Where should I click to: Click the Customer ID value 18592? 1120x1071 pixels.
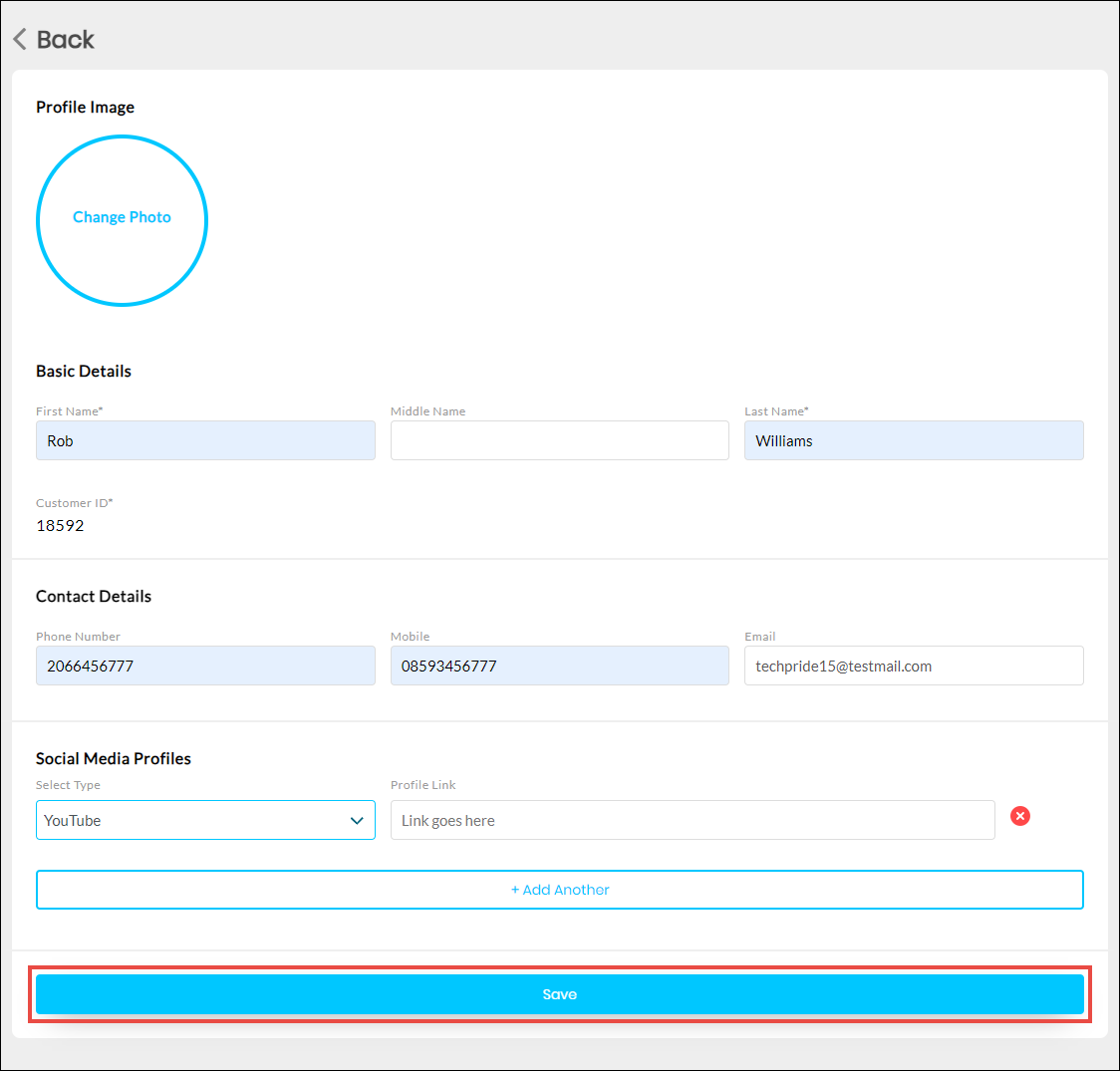coord(61,526)
